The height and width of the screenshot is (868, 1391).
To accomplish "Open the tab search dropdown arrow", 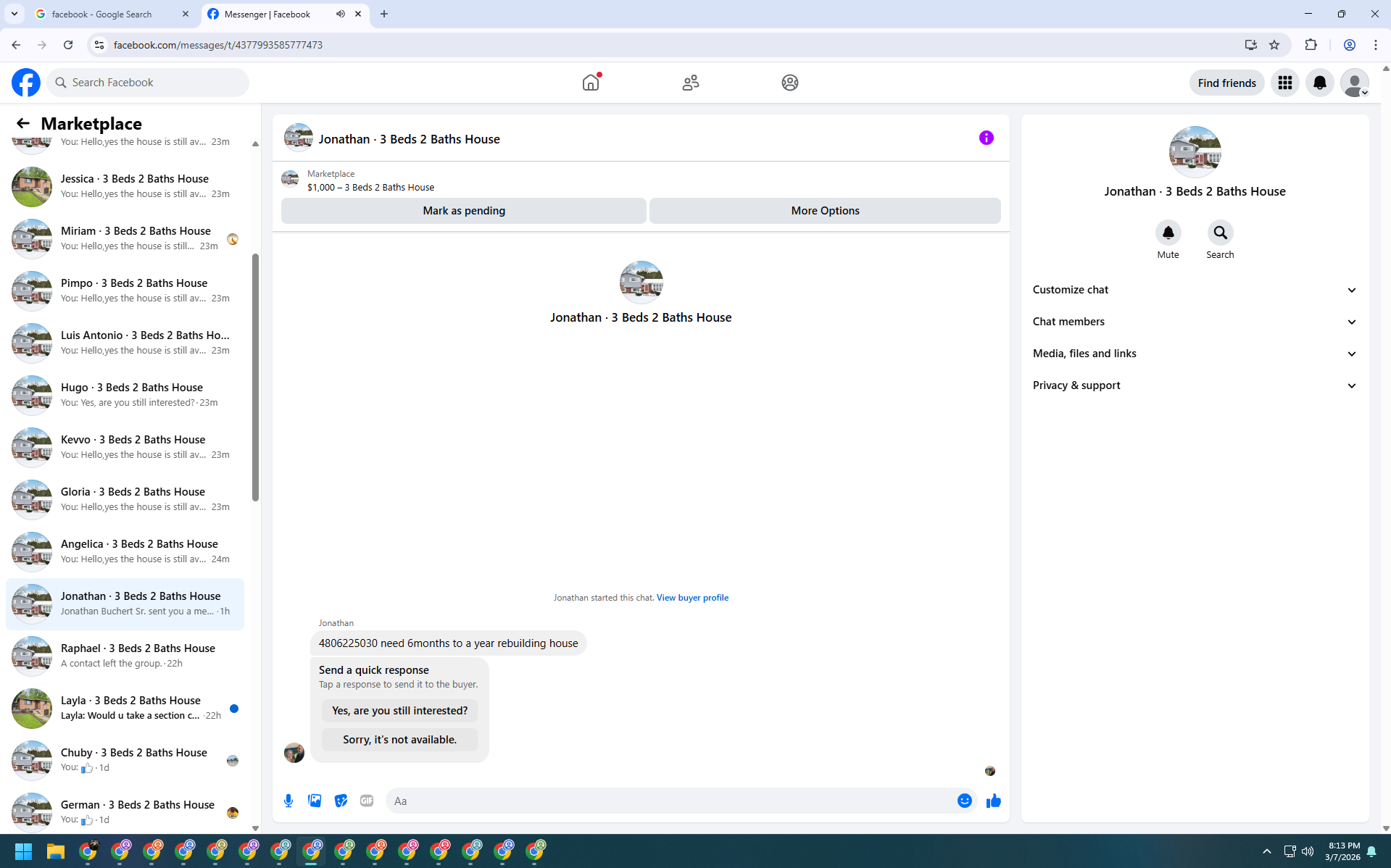I will 14,14.
